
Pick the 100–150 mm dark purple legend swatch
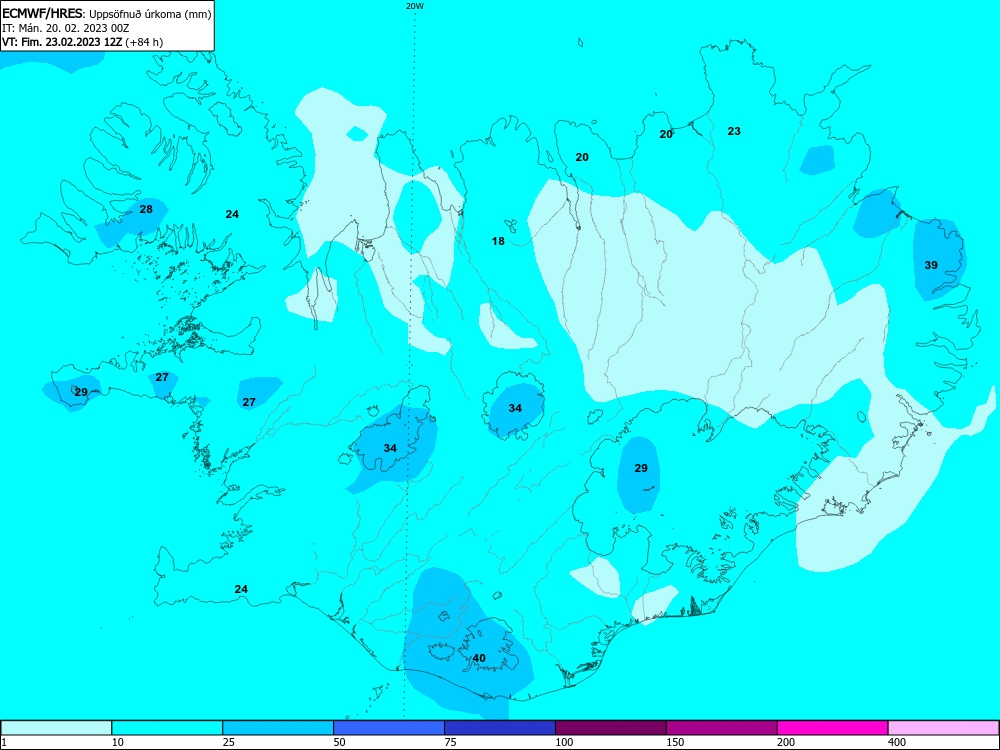coord(611,728)
